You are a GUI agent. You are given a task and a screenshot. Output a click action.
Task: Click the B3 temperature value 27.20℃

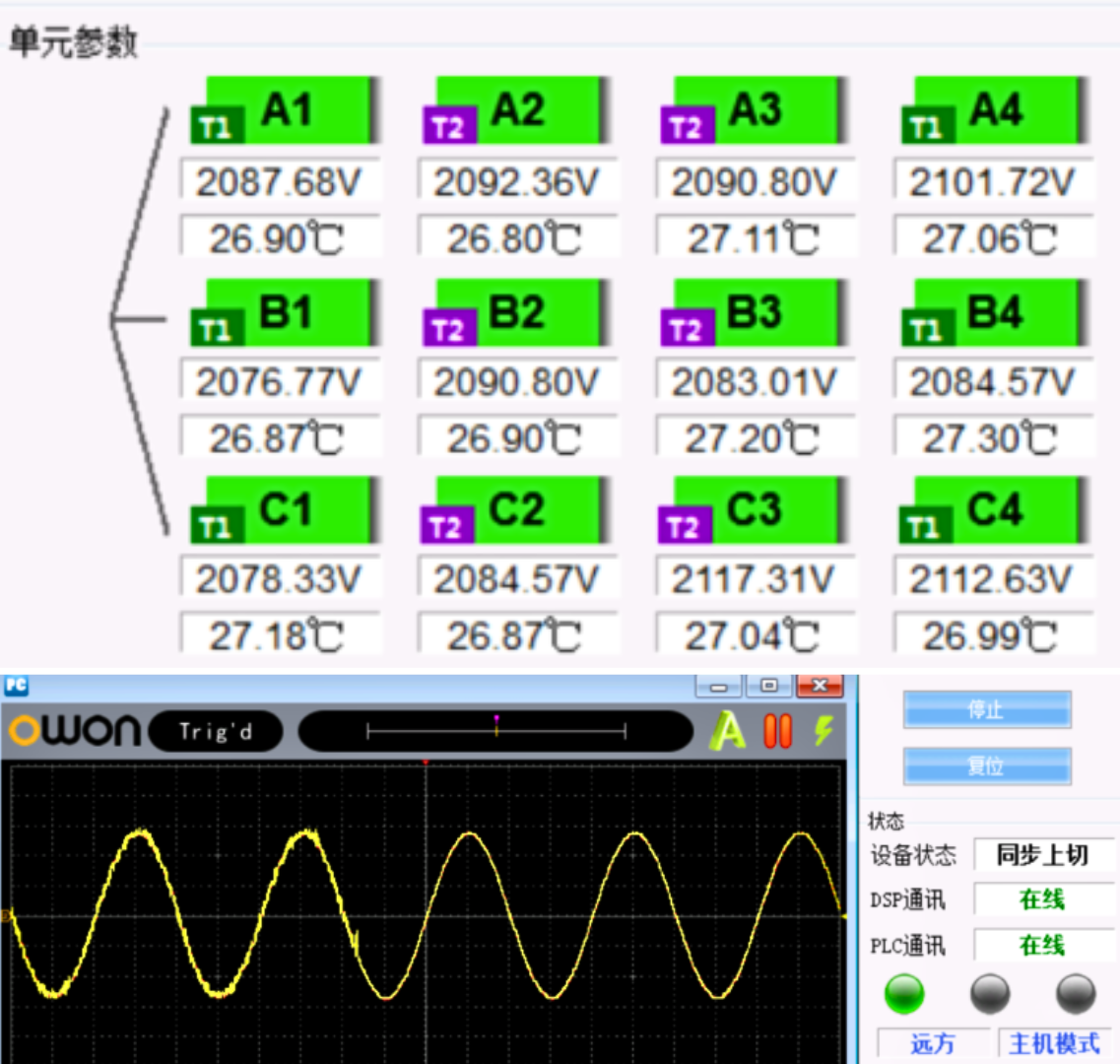755,437
